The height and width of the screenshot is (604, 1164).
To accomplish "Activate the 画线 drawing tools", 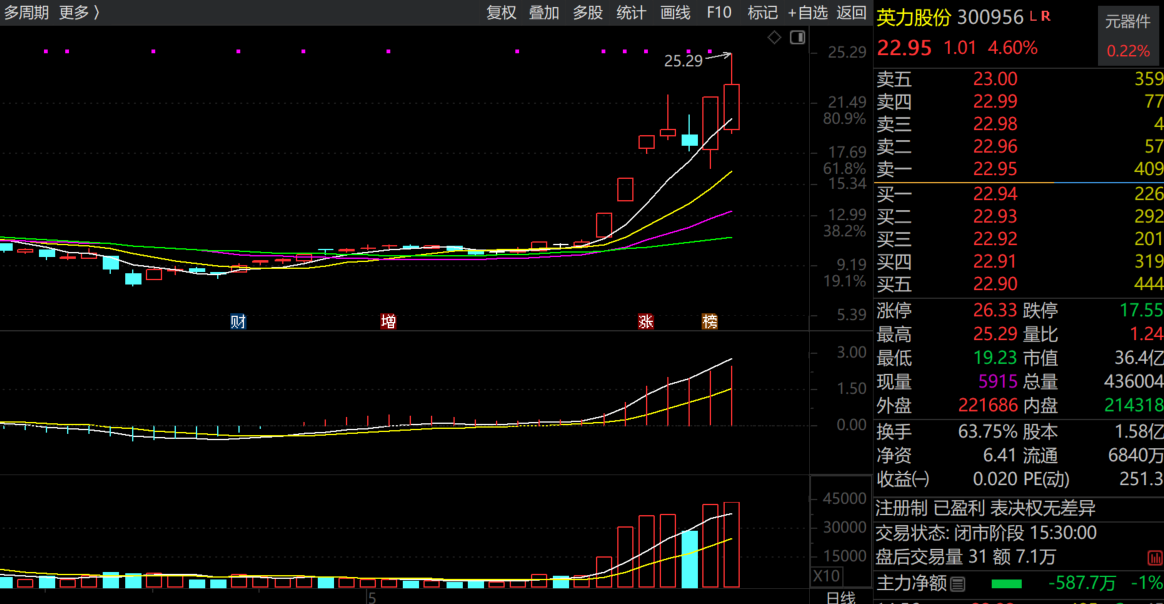I will pos(676,13).
